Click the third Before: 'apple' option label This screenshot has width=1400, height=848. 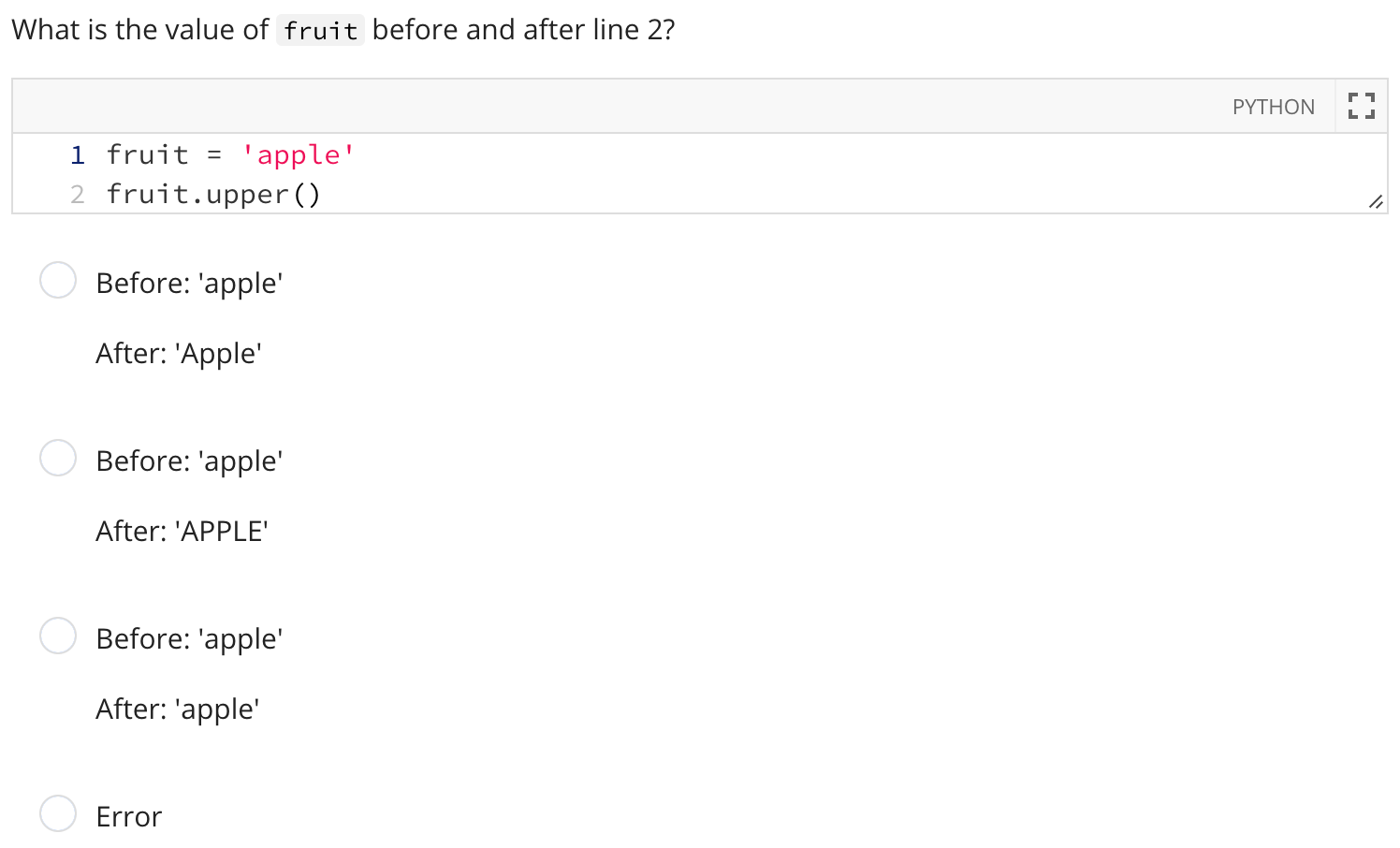click(187, 638)
